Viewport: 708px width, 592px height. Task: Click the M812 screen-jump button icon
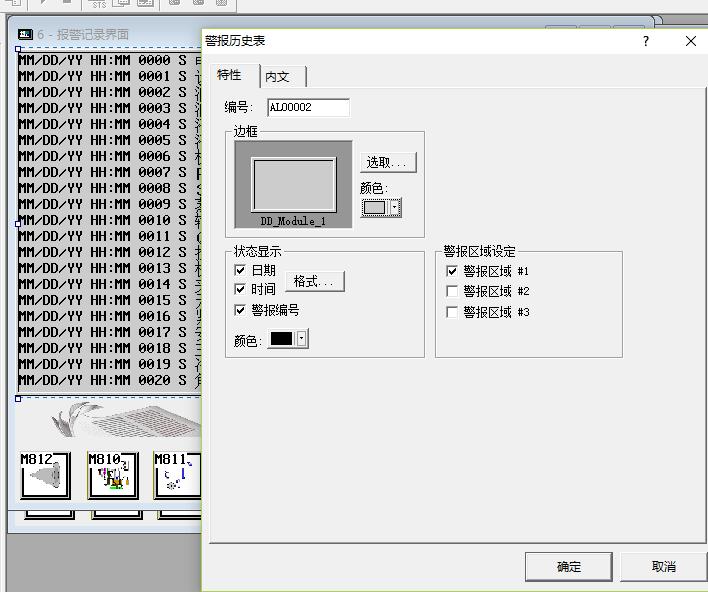pos(45,475)
